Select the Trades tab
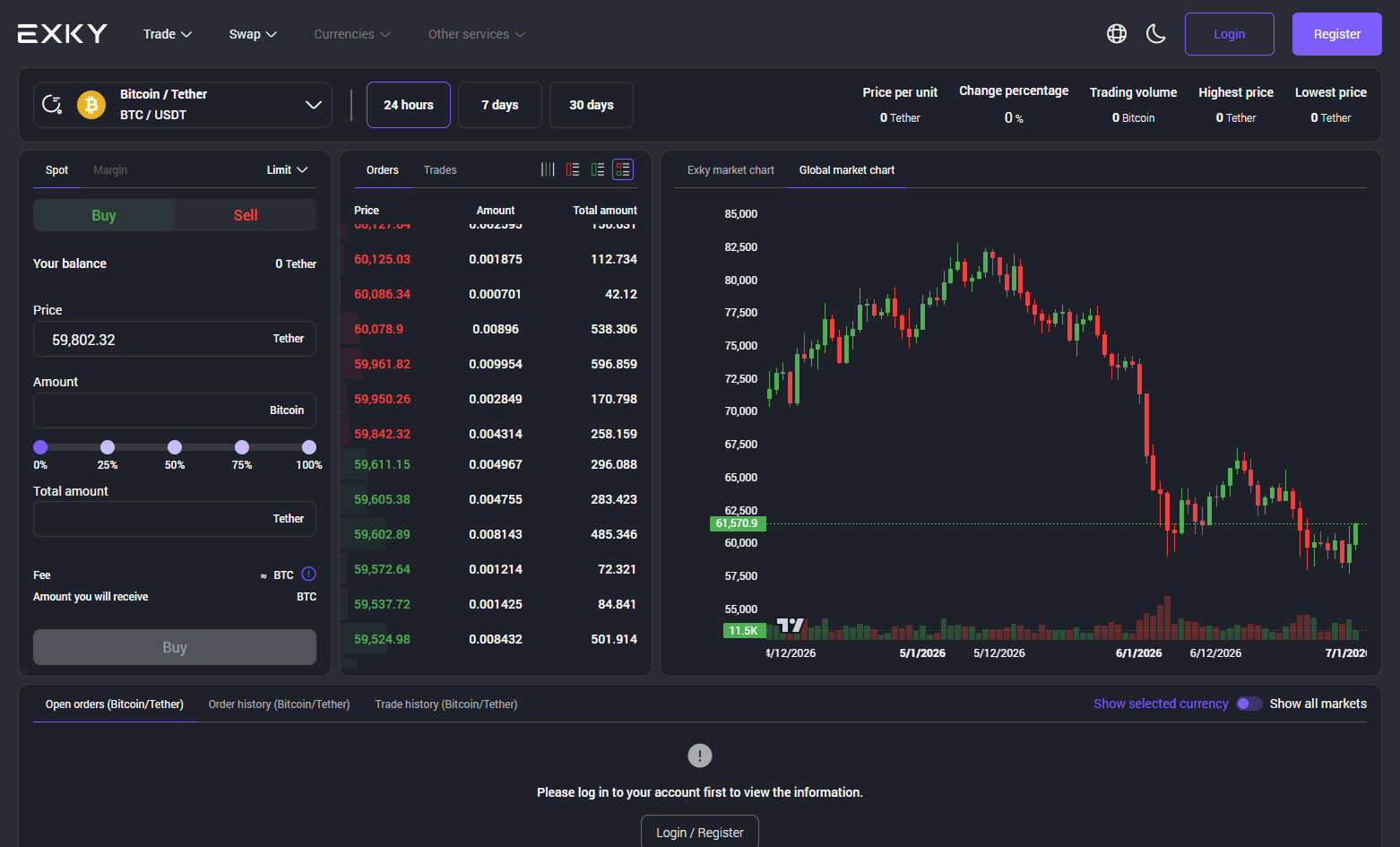Image resolution: width=1400 pixels, height=847 pixels. click(440, 170)
